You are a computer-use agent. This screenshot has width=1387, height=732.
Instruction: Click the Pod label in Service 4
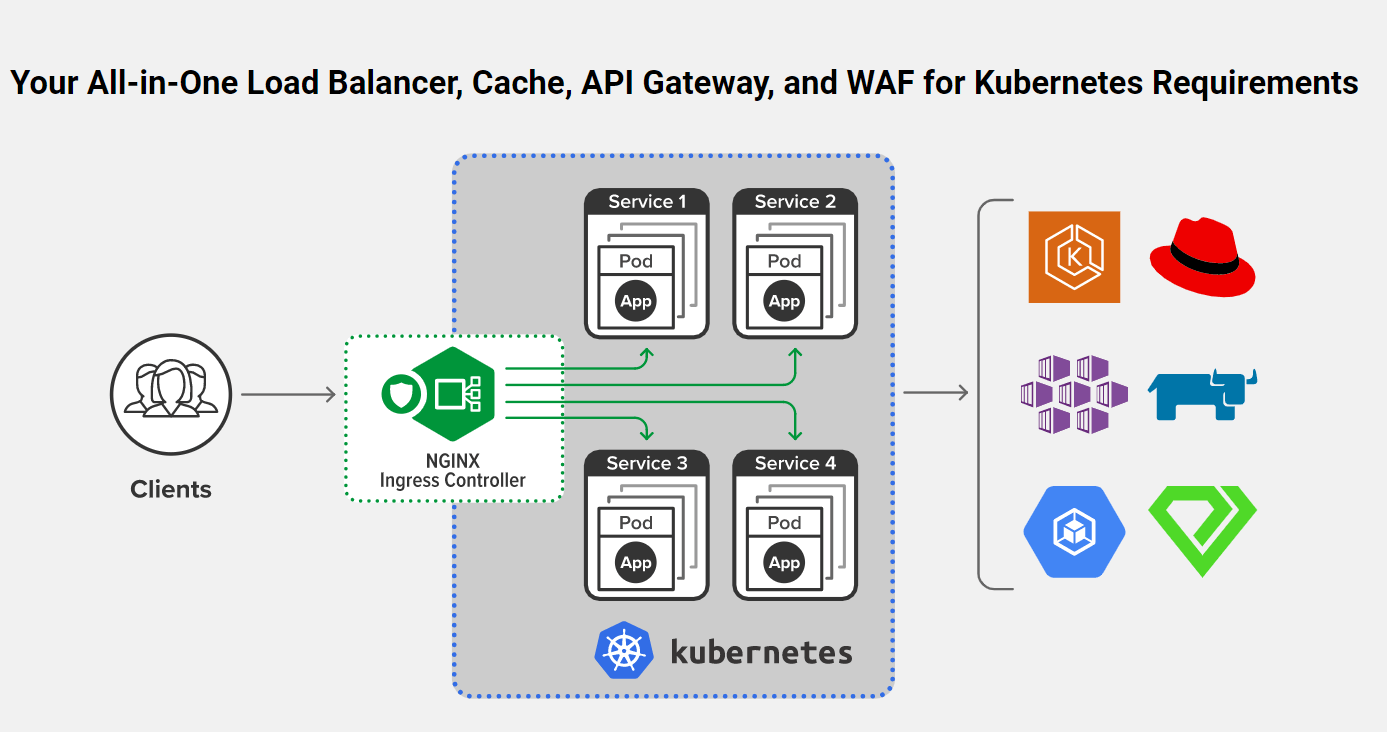point(784,523)
